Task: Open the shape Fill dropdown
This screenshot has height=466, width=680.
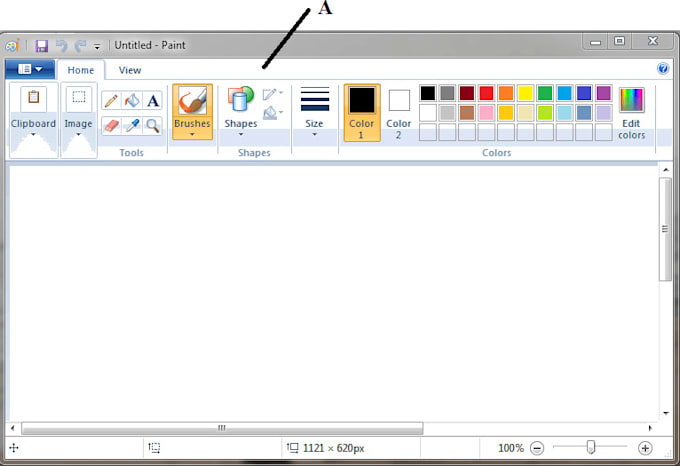Action: [273, 113]
